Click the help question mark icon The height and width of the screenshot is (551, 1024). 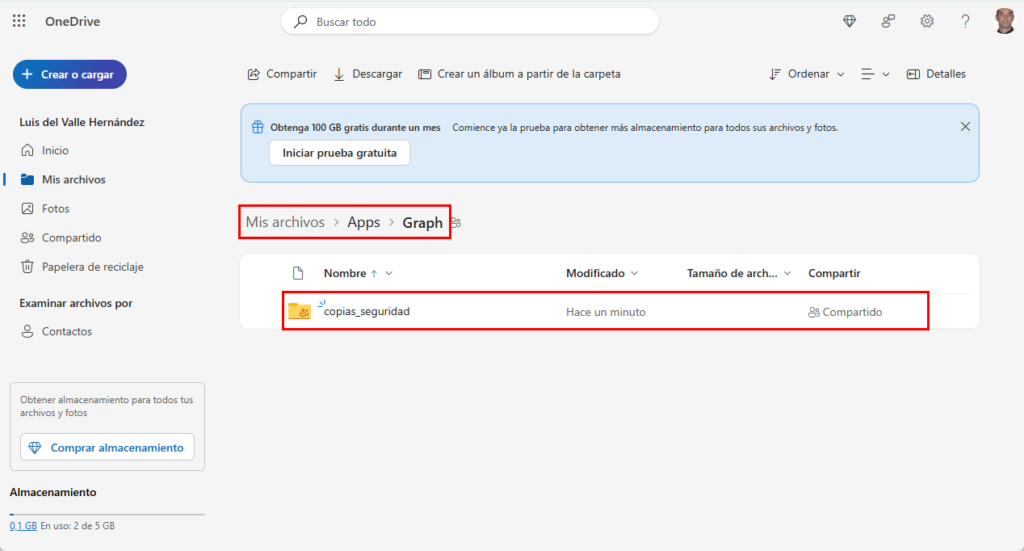[x=965, y=21]
